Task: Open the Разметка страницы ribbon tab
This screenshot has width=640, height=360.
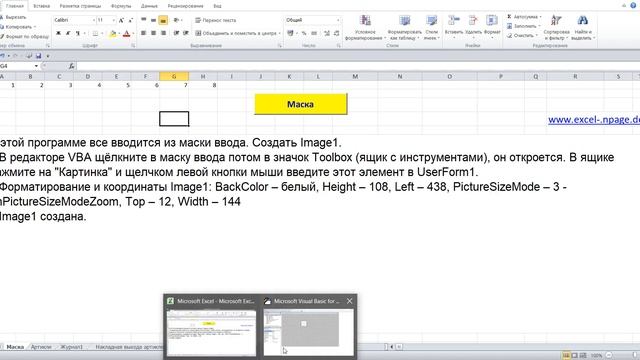Action: (80, 6)
